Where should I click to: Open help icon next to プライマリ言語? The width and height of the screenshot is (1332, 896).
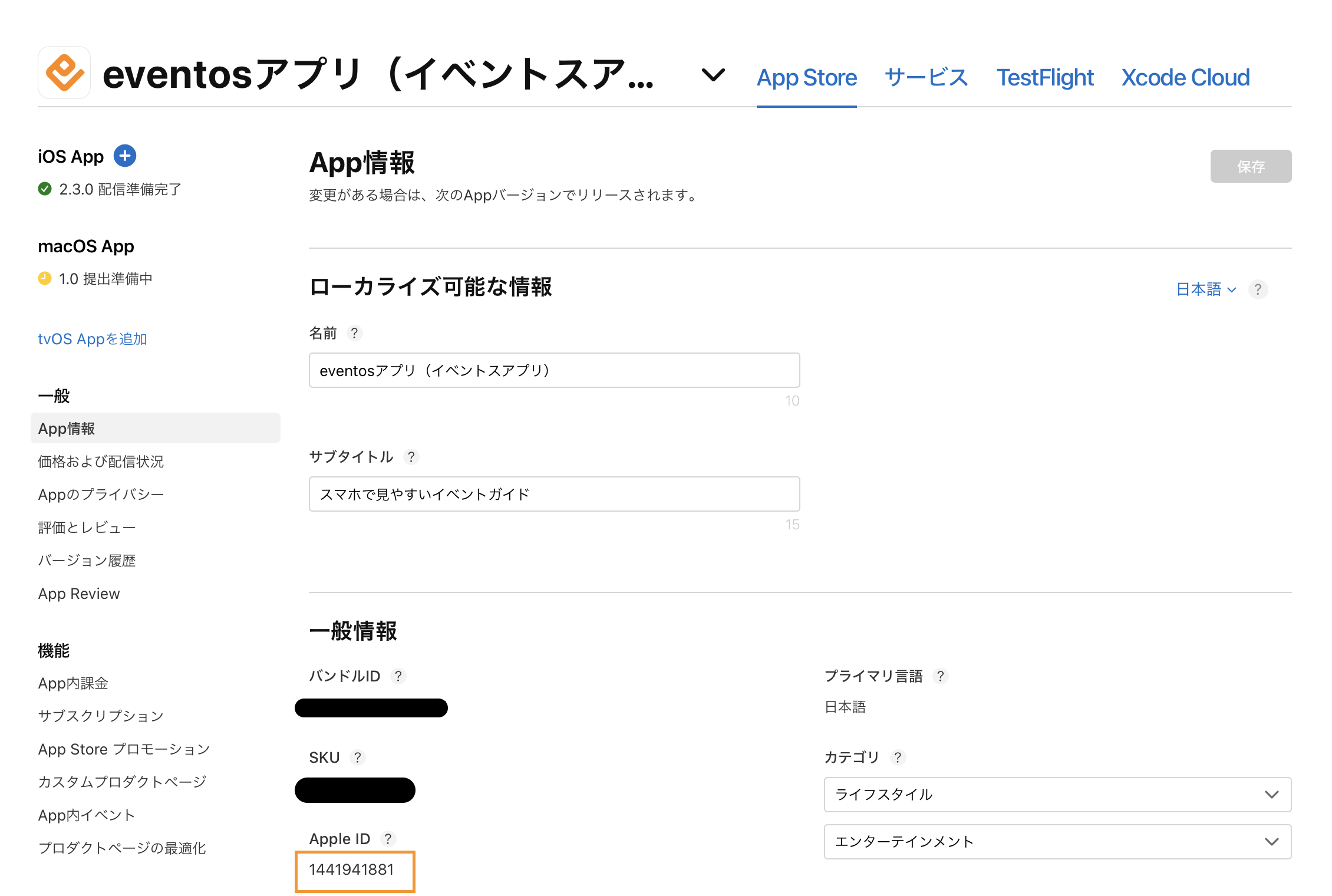tap(941, 676)
